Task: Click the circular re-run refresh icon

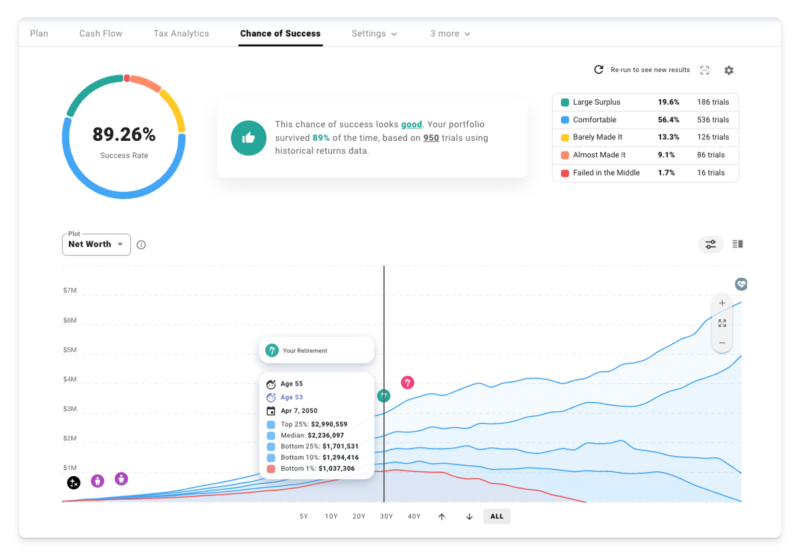Action: [x=598, y=70]
